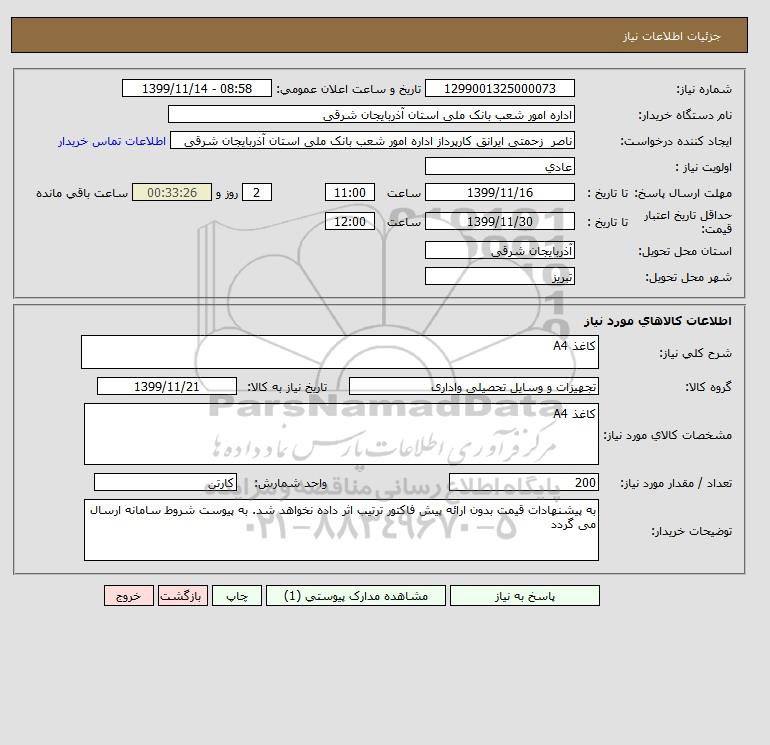Click the جزئیات اطلاعات نیاز header title
This screenshot has height=745, width=770.
click(671, 36)
